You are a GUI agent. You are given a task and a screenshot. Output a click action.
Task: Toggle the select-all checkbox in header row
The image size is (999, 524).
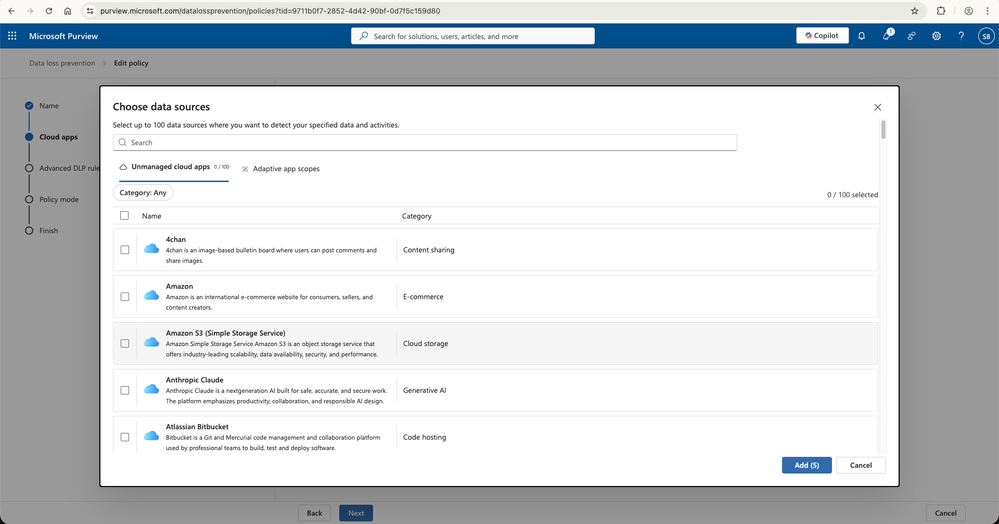124,215
